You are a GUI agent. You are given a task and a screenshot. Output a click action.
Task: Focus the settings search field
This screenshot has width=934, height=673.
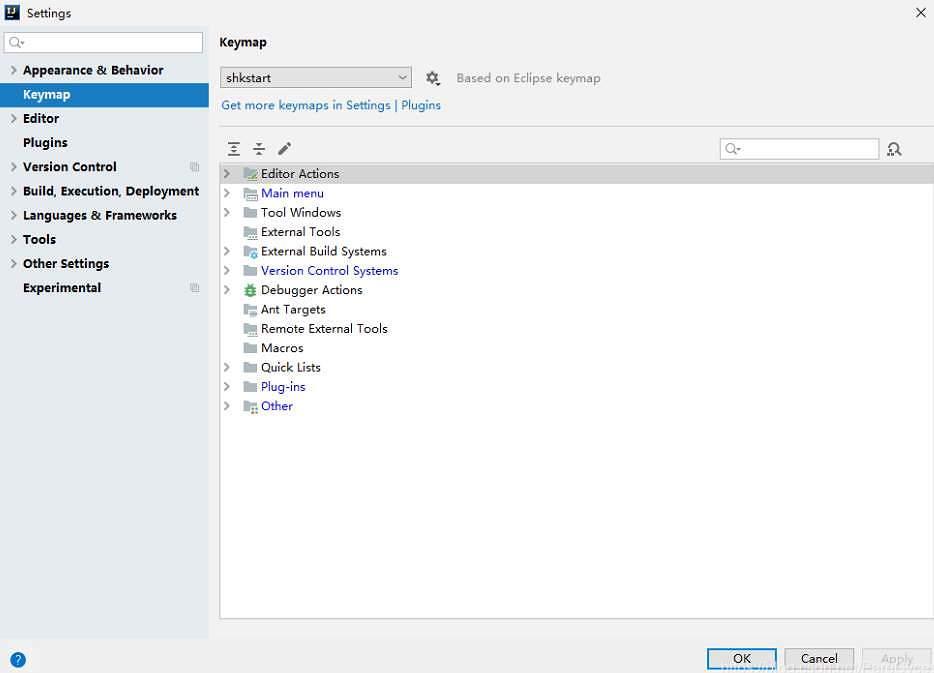103,42
